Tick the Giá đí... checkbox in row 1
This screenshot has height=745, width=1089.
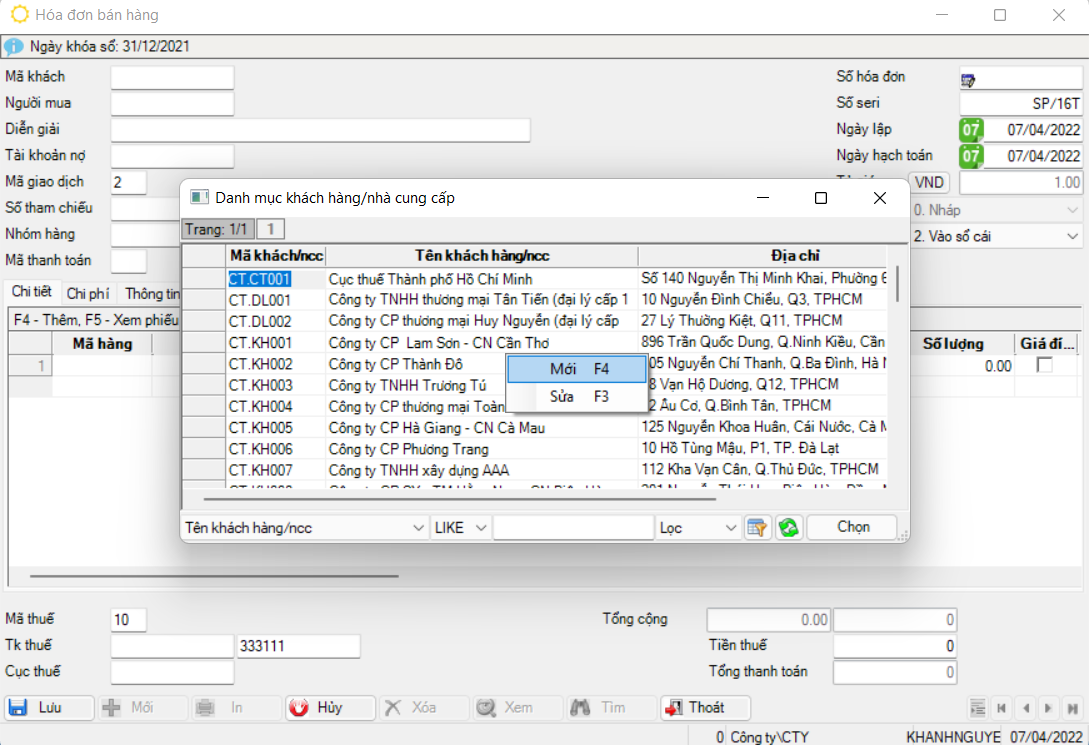click(1045, 366)
